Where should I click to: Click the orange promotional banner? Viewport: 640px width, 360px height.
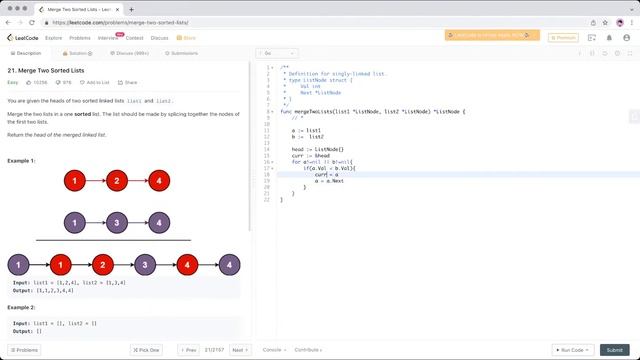(492, 35)
